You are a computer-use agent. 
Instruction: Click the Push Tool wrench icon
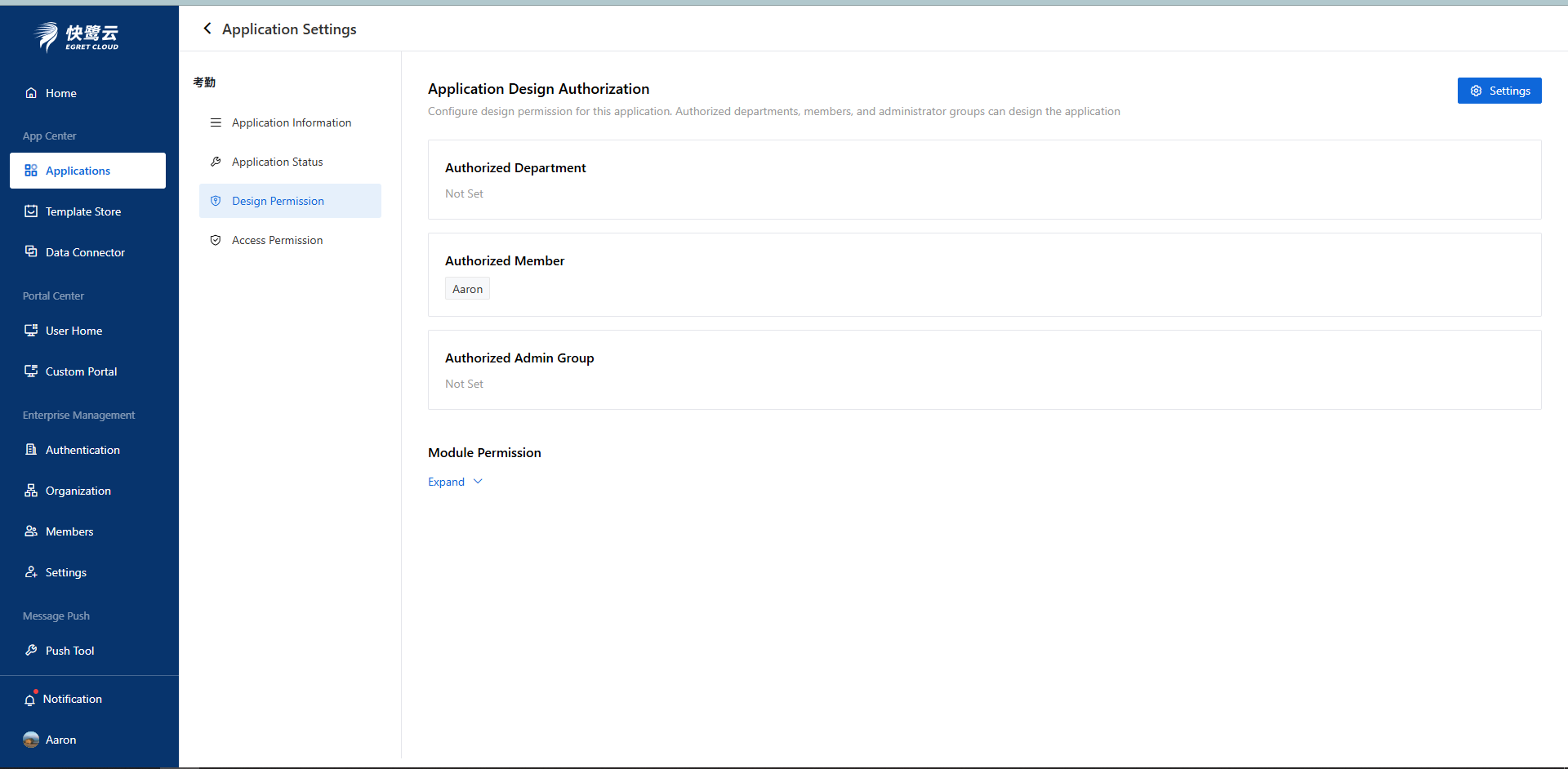click(x=31, y=651)
